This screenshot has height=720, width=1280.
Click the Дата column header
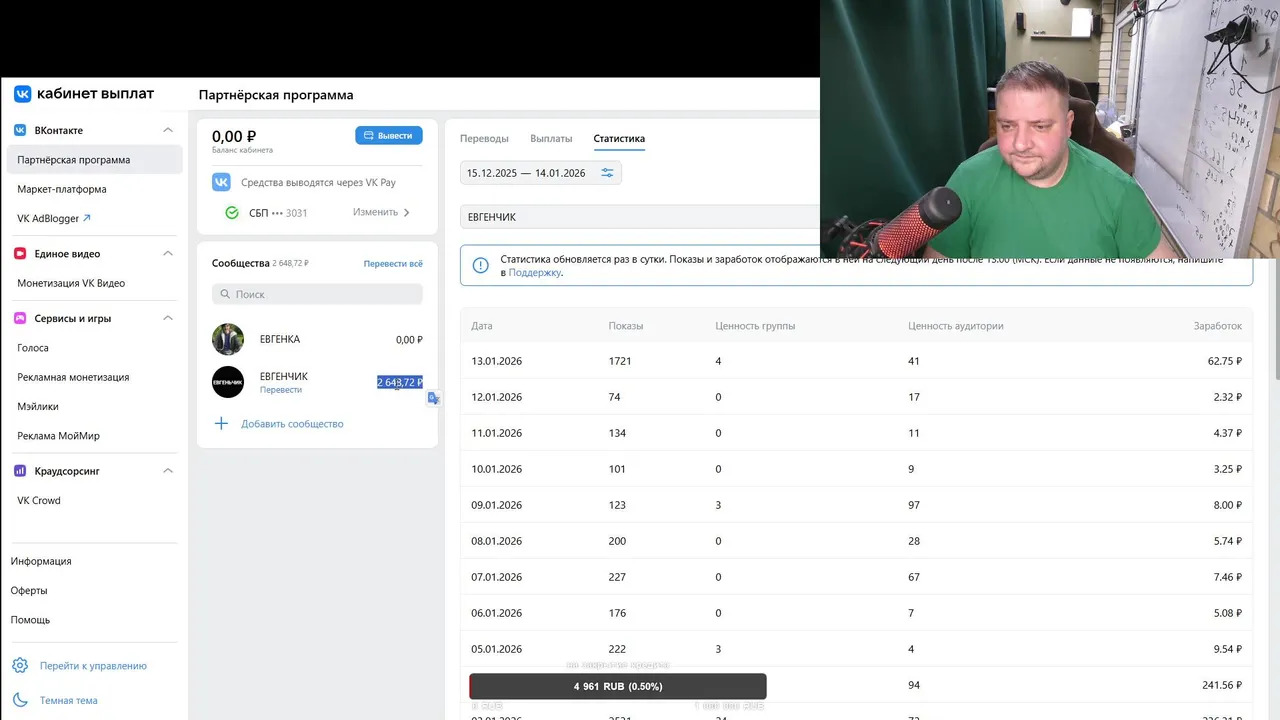coord(482,326)
